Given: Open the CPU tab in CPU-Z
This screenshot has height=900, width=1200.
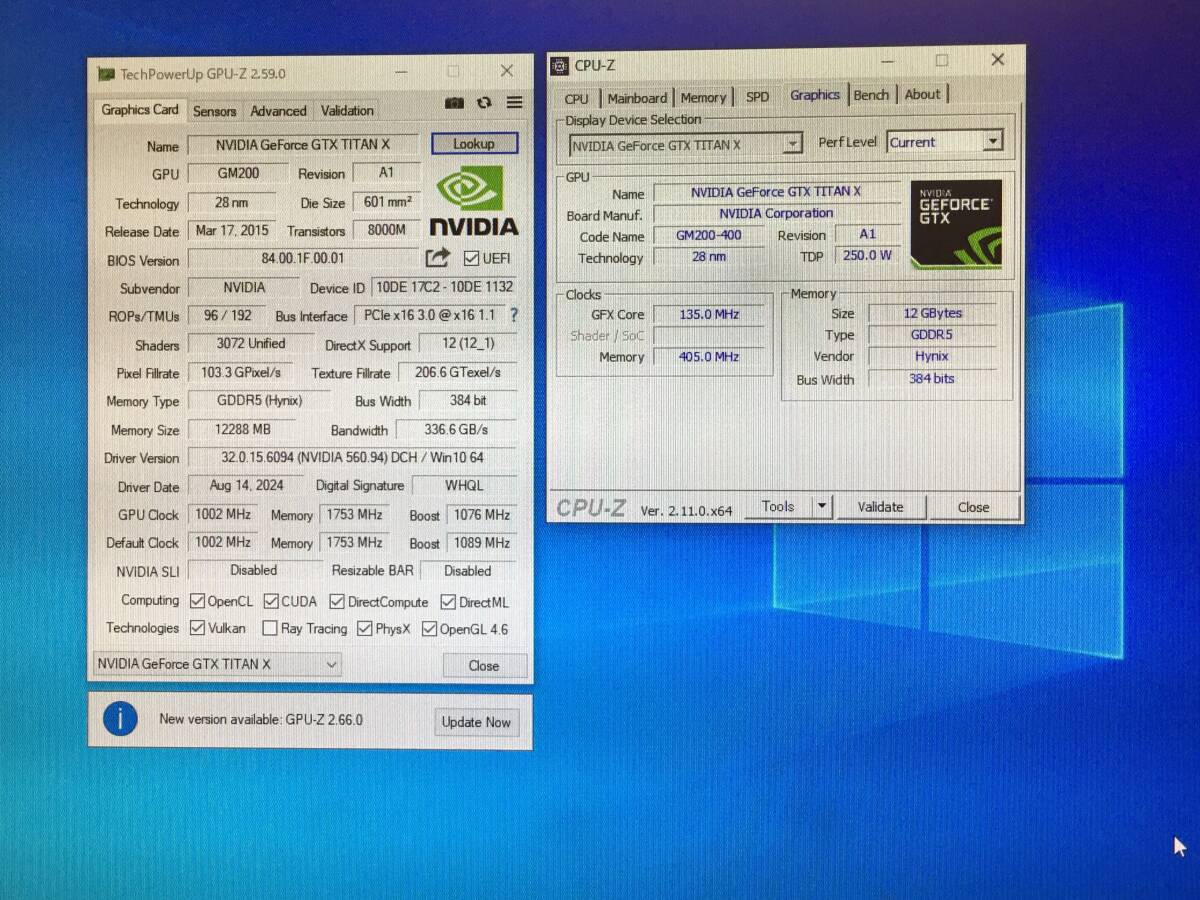Looking at the screenshot, I should point(577,98).
